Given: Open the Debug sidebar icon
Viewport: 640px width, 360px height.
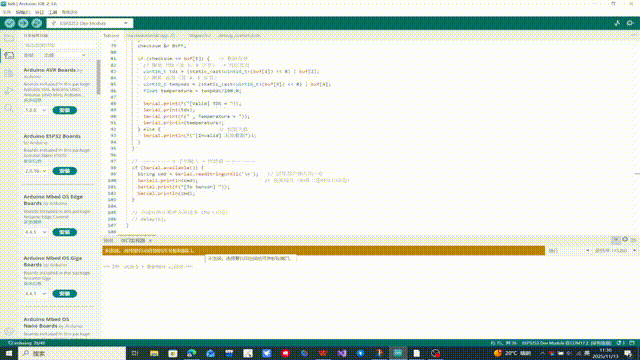Looking at the screenshot, I should coord(9,91).
